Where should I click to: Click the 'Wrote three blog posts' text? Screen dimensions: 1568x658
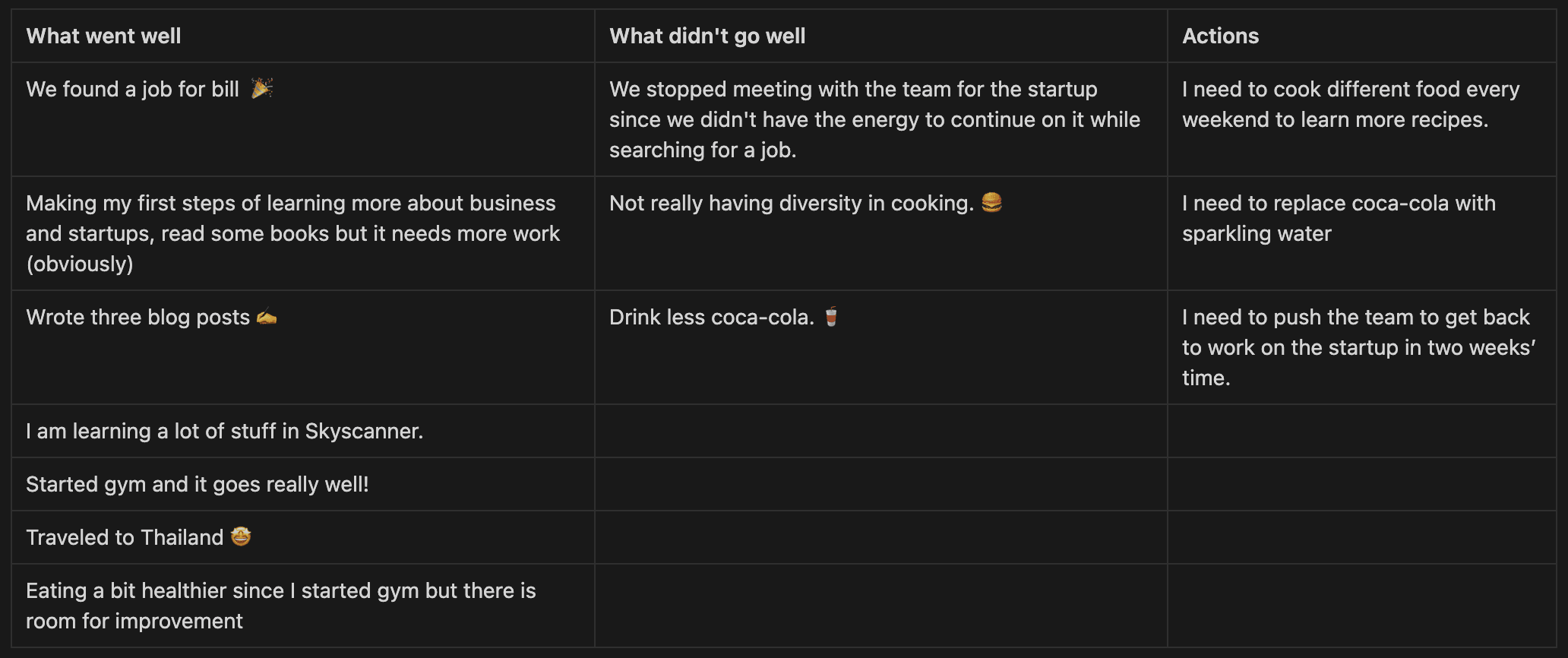(x=138, y=317)
